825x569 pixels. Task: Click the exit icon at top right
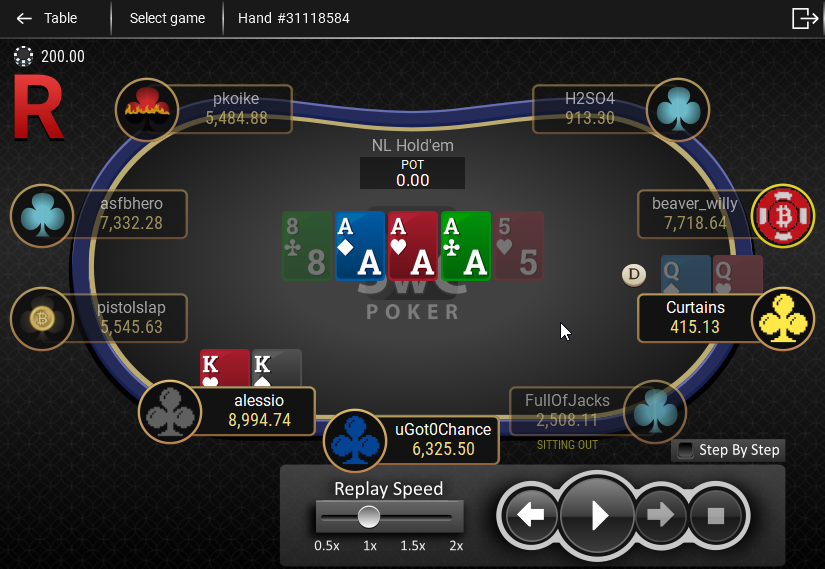(805, 18)
